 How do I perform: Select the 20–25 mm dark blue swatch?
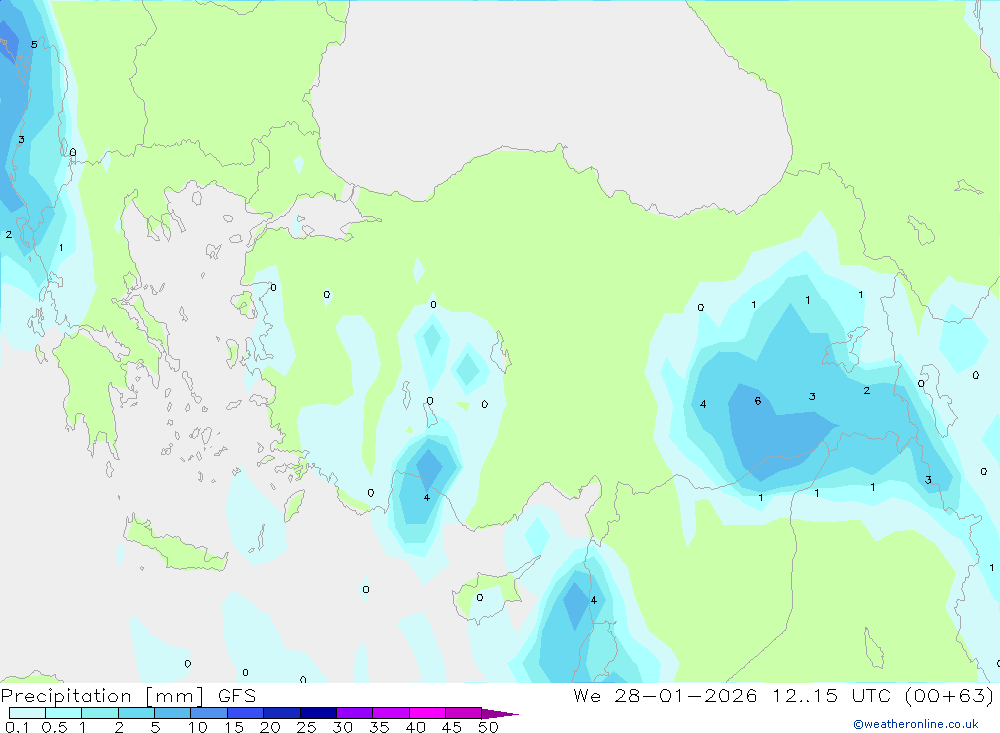[281, 713]
